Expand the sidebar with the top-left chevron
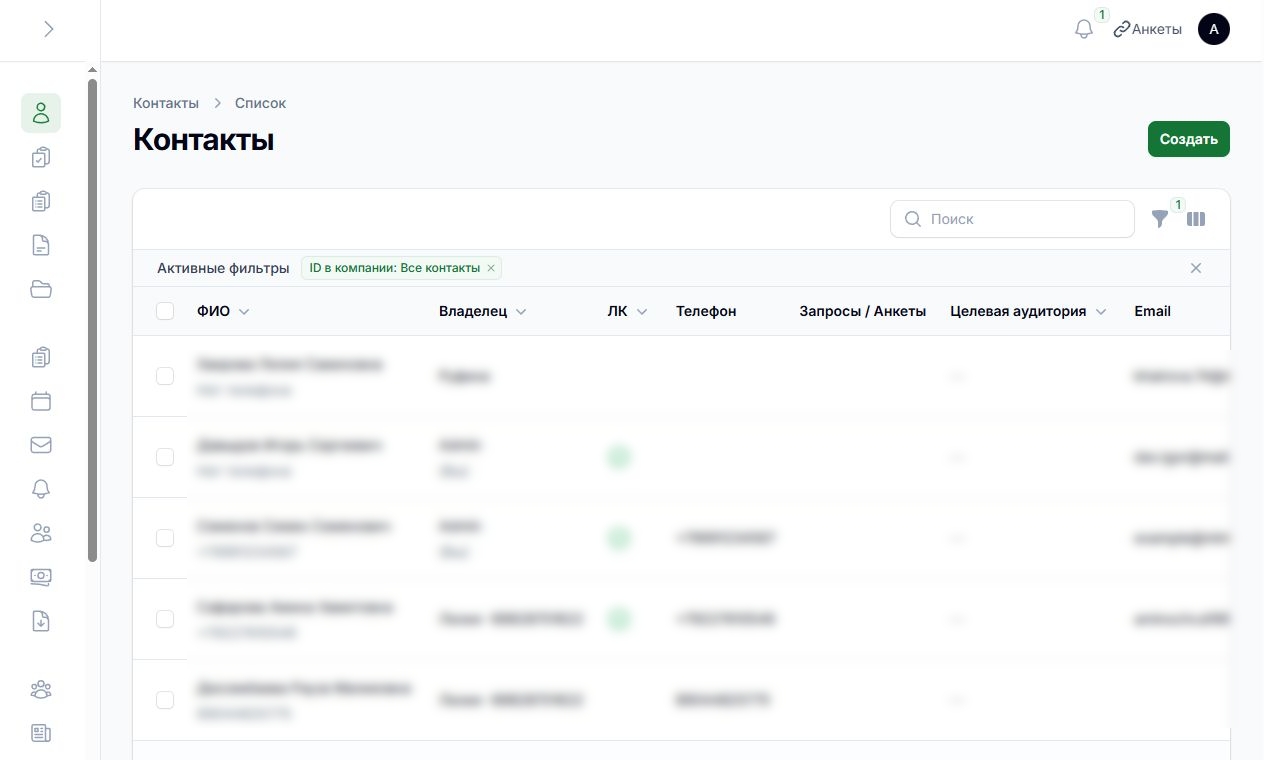This screenshot has height=760, width=1264. click(49, 29)
